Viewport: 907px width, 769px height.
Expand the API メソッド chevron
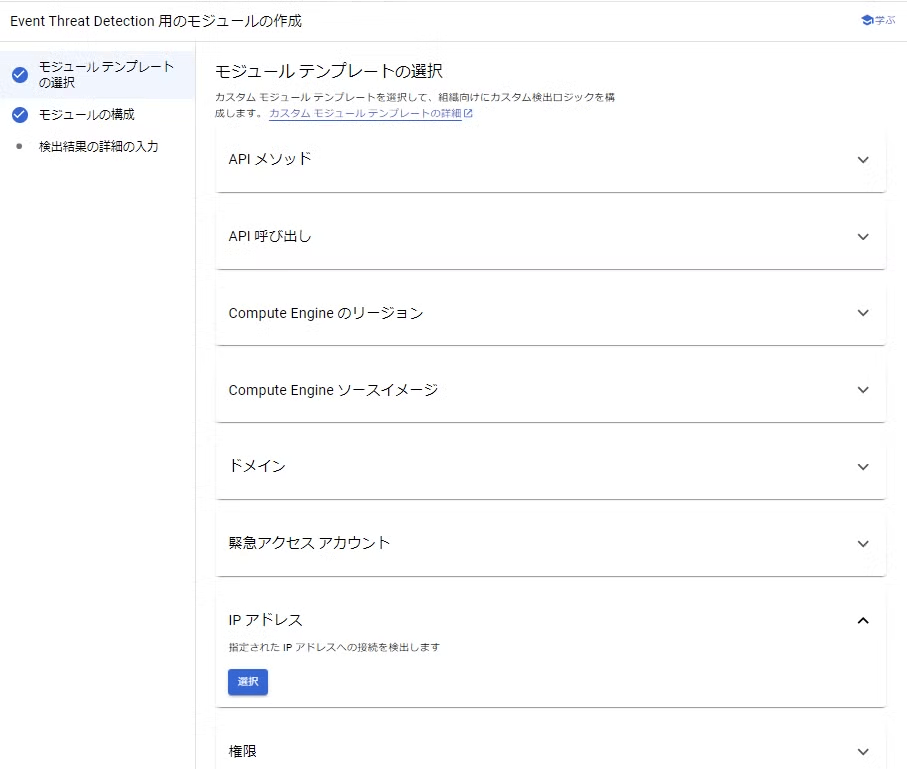pos(863,160)
